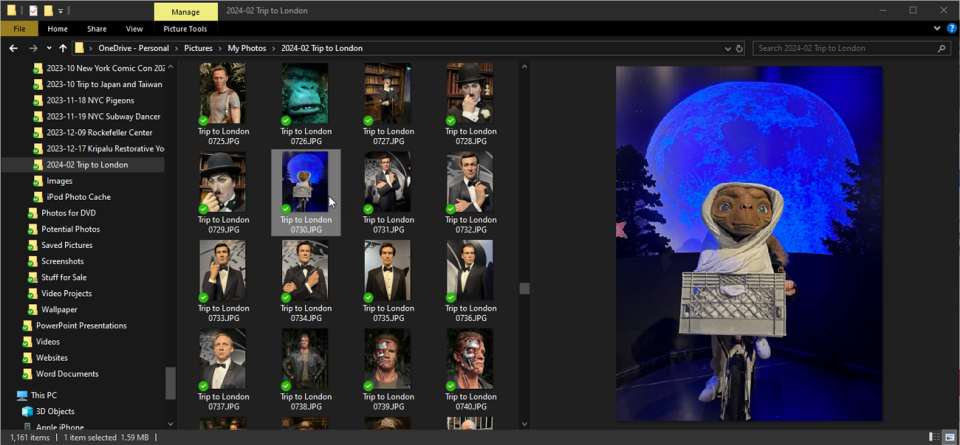
Task: Switch to large thumbnails view in status bar
Action: click(x=948, y=437)
